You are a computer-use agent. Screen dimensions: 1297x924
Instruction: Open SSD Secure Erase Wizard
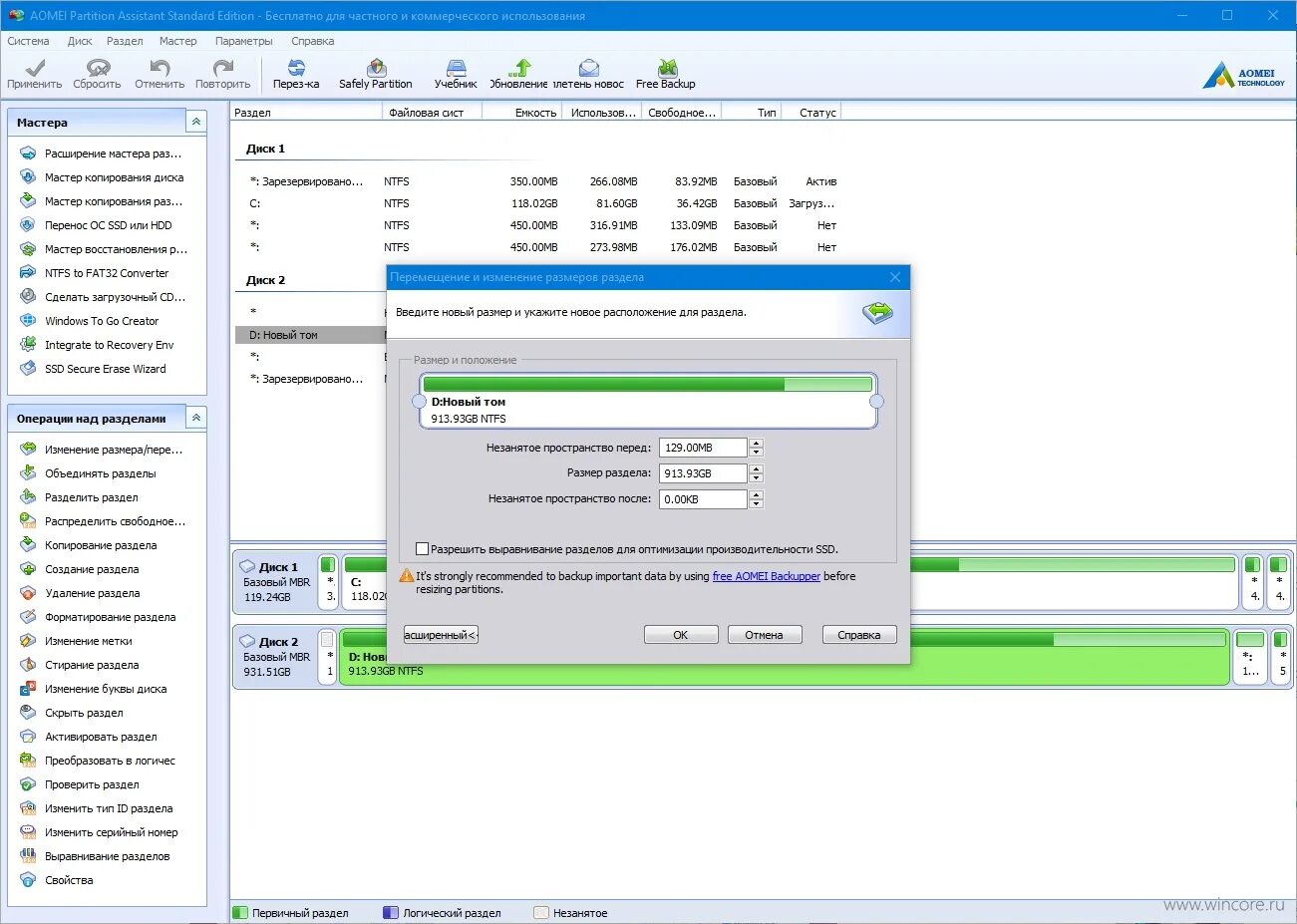(105, 369)
